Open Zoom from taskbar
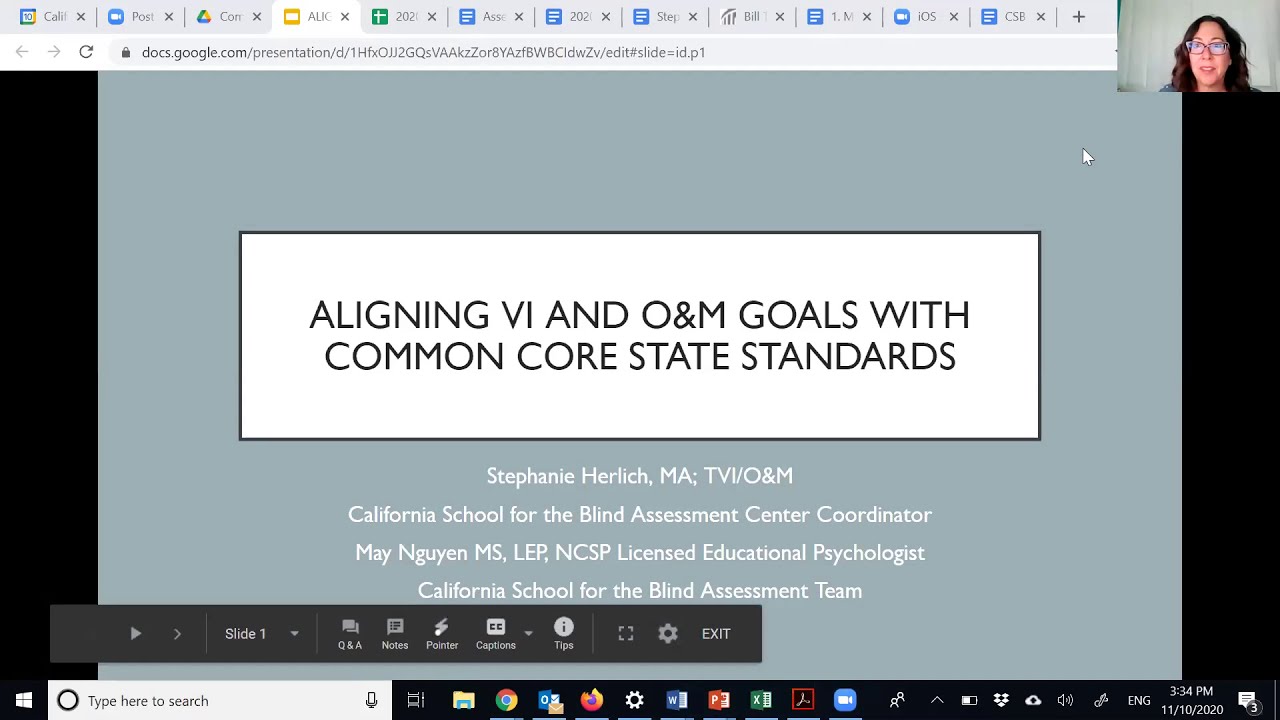The width and height of the screenshot is (1280, 720). (x=846, y=701)
